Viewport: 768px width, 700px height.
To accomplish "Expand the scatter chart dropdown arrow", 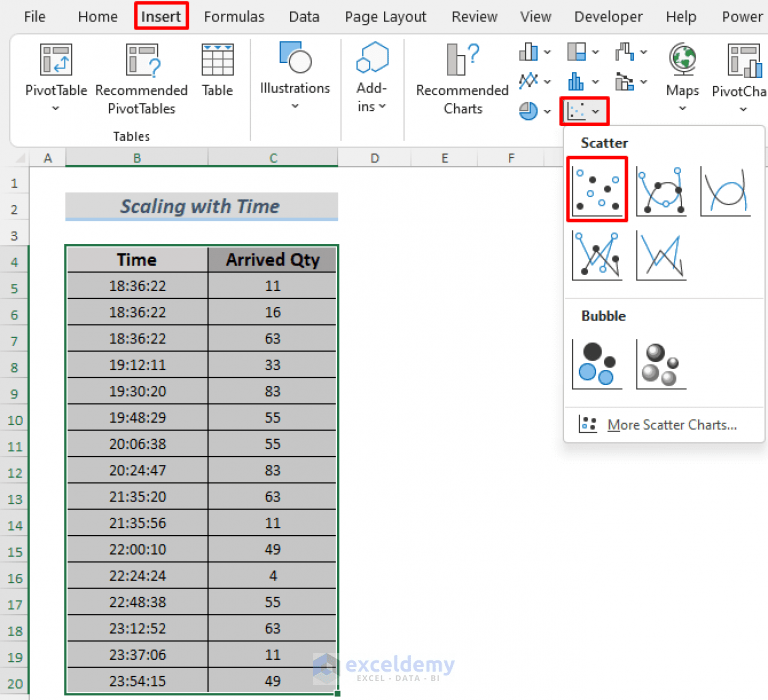I will 596,112.
